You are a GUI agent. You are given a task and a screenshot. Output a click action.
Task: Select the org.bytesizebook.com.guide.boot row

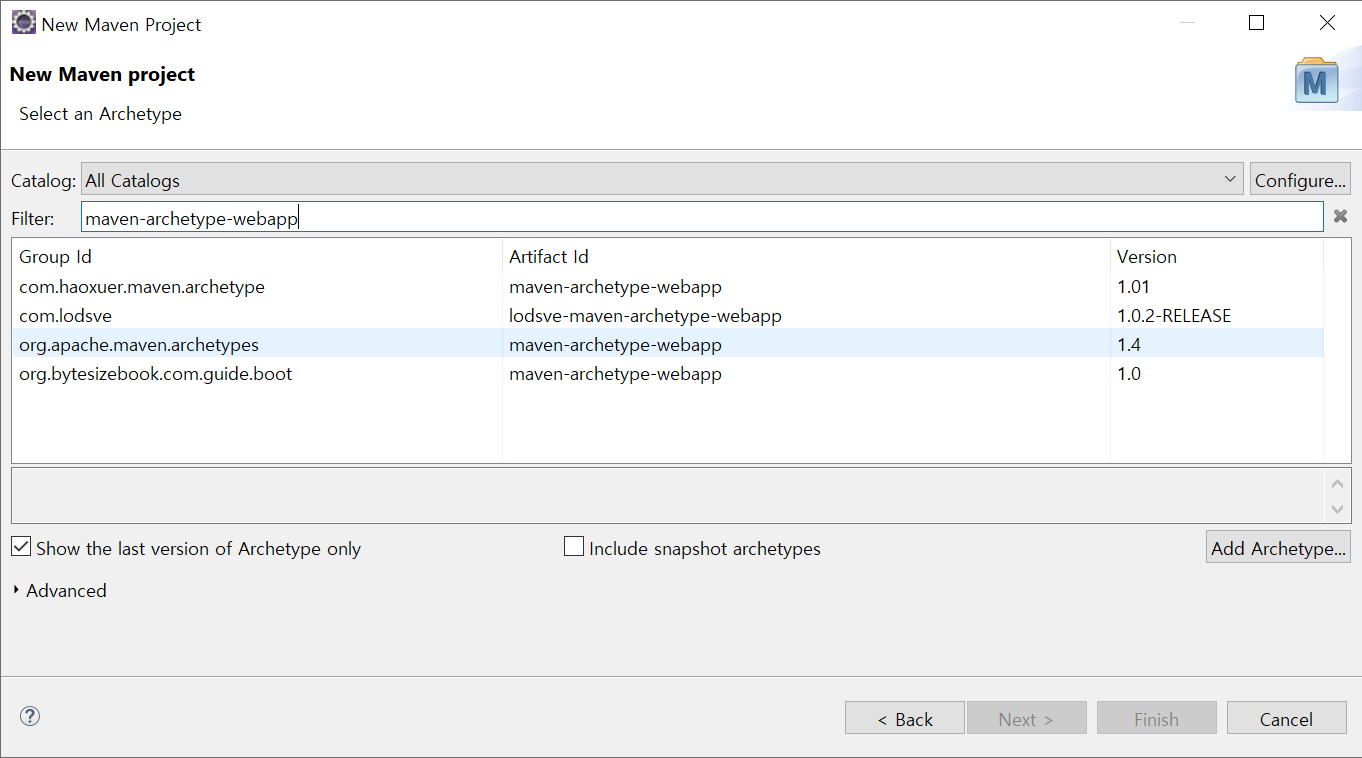coord(668,374)
